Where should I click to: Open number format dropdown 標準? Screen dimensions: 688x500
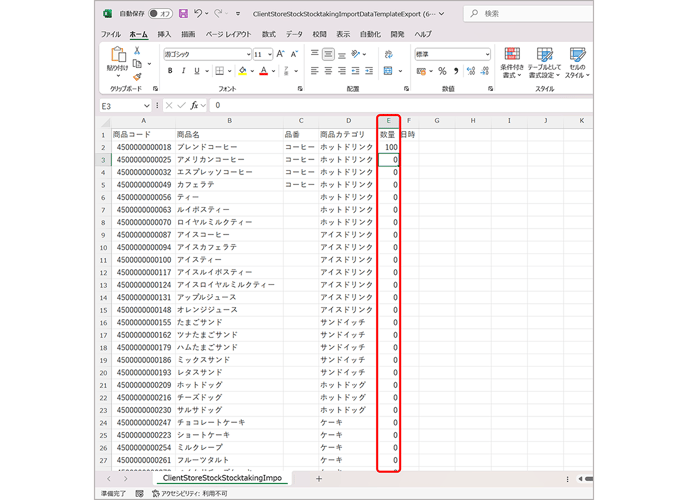pyautogui.click(x=487, y=54)
